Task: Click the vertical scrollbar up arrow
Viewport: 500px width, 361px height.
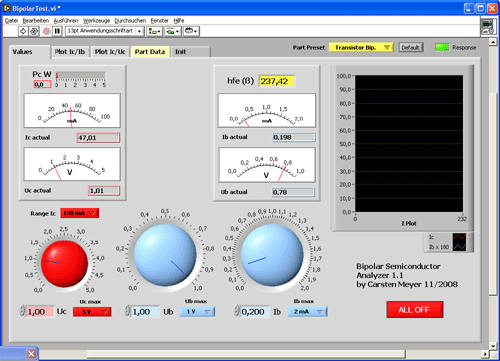Action: [x=493, y=42]
